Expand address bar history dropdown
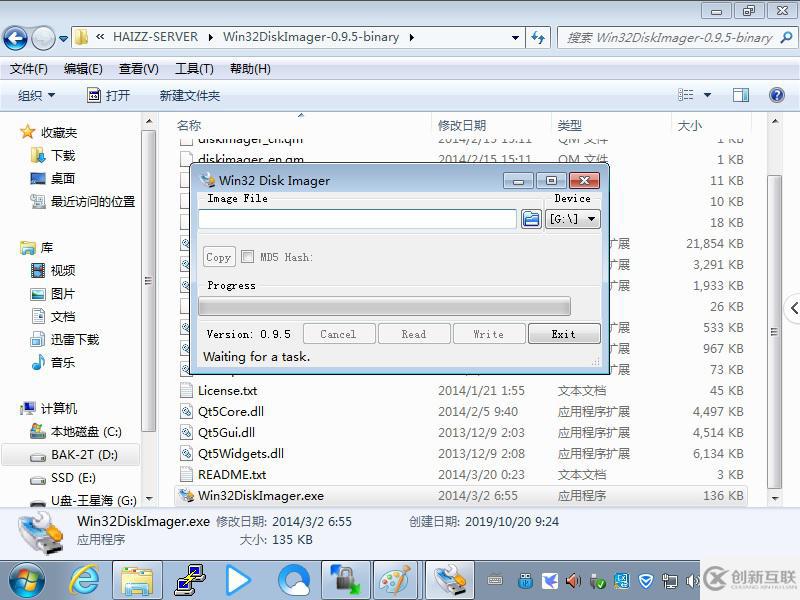This screenshot has width=800, height=600. [x=515, y=38]
